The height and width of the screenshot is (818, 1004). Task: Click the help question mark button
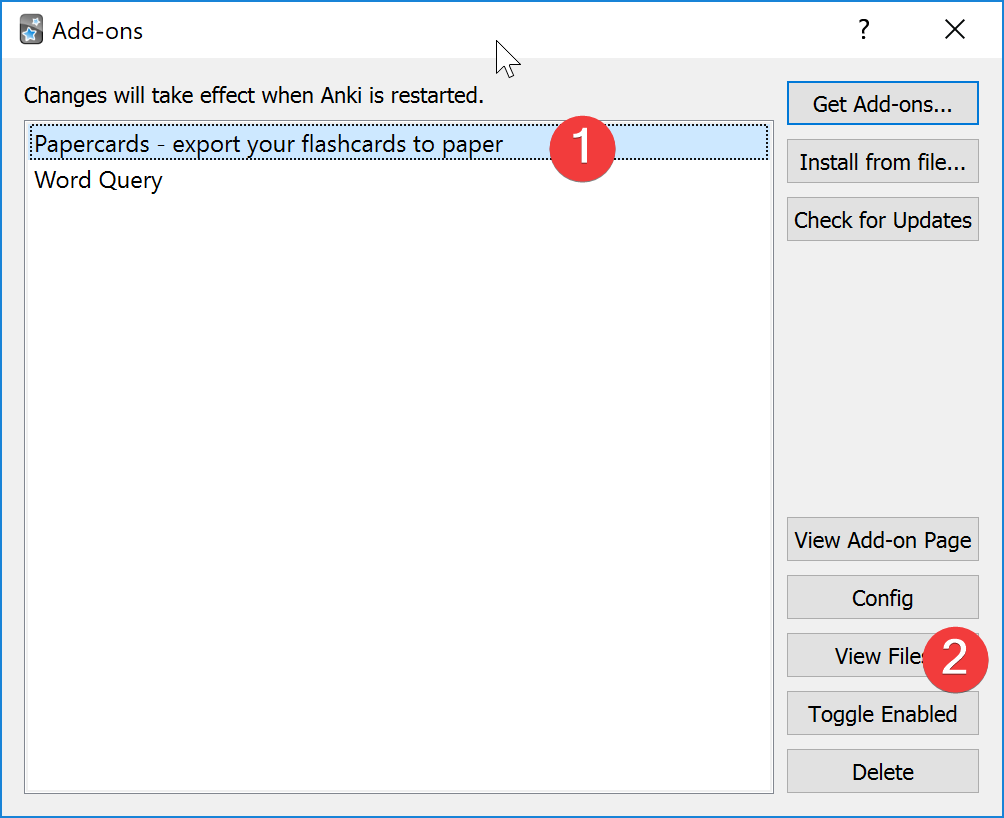coord(864,29)
